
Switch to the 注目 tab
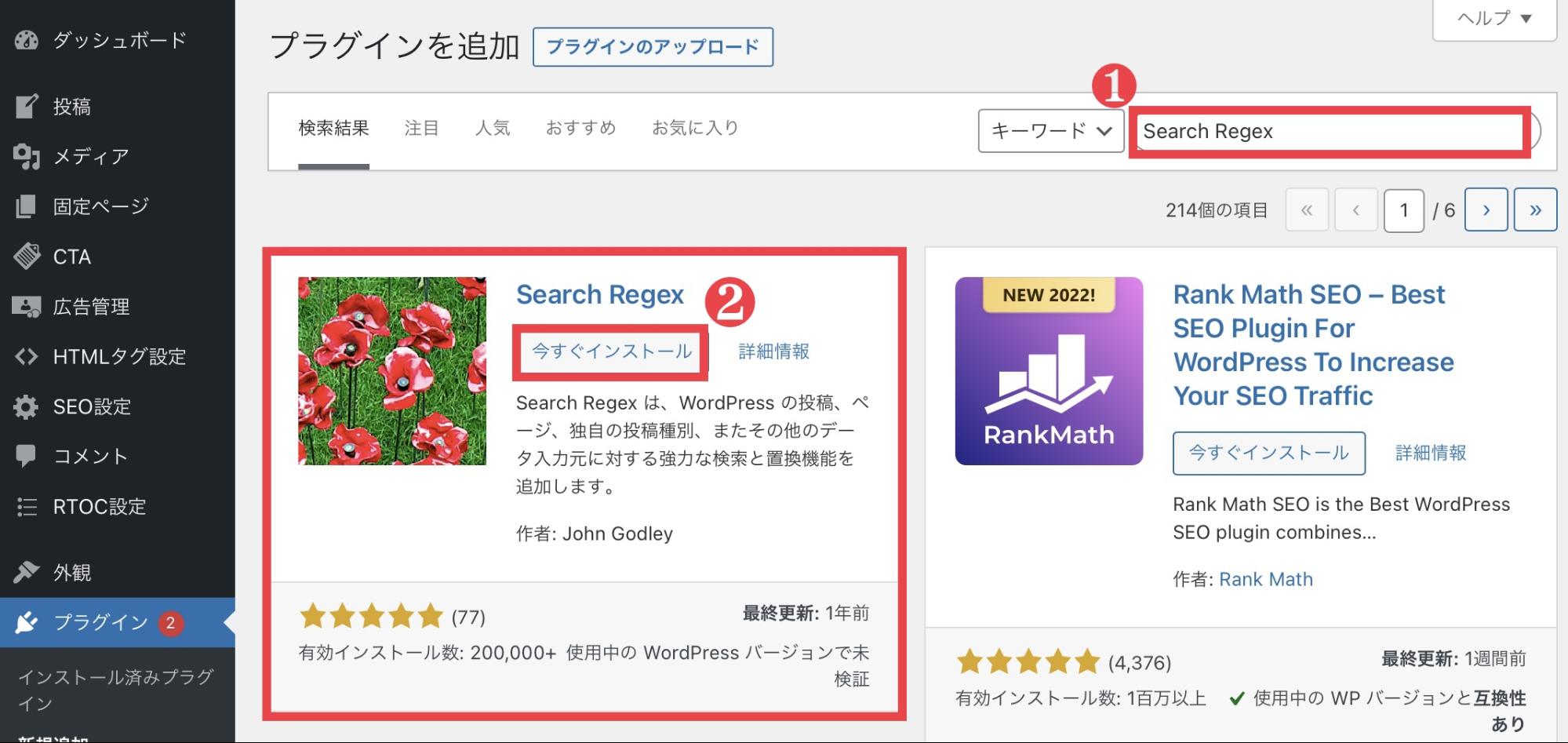[422, 128]
